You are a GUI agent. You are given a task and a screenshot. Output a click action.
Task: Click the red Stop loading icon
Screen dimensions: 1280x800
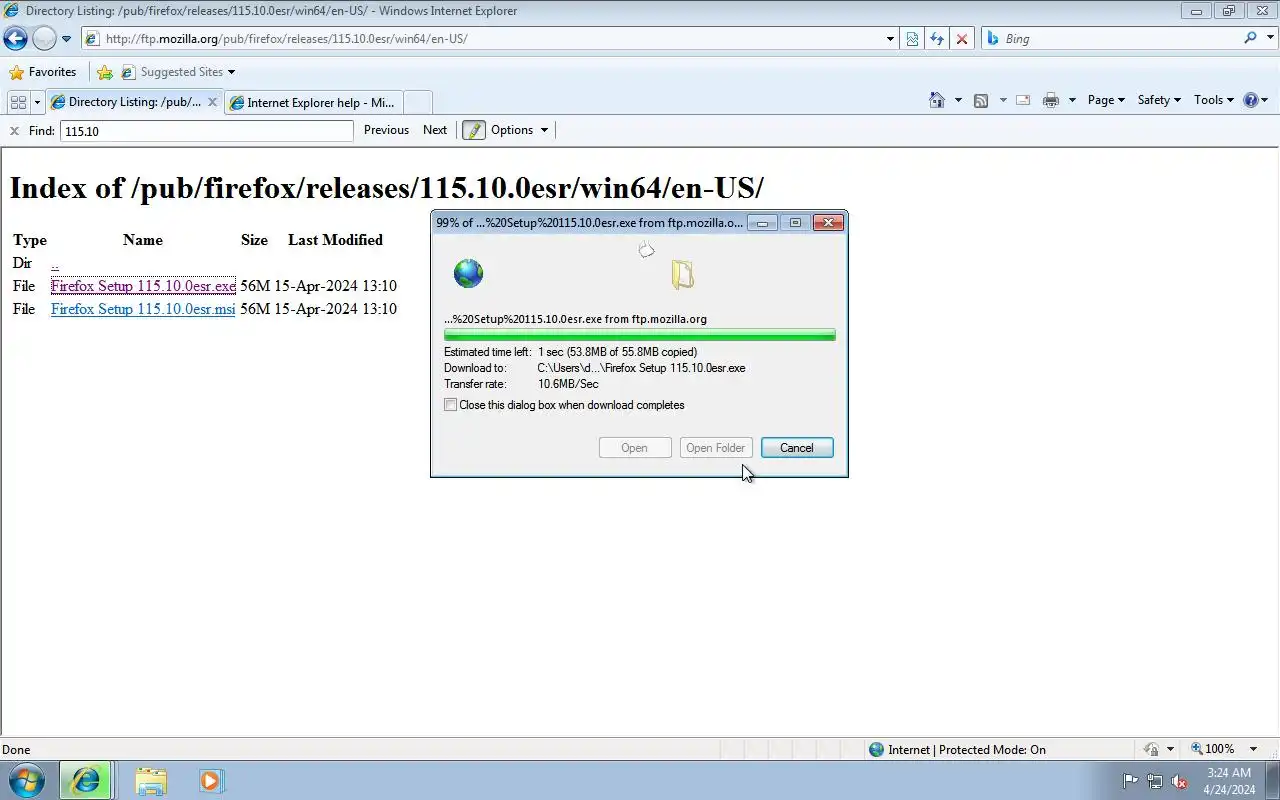coord(962,39)
